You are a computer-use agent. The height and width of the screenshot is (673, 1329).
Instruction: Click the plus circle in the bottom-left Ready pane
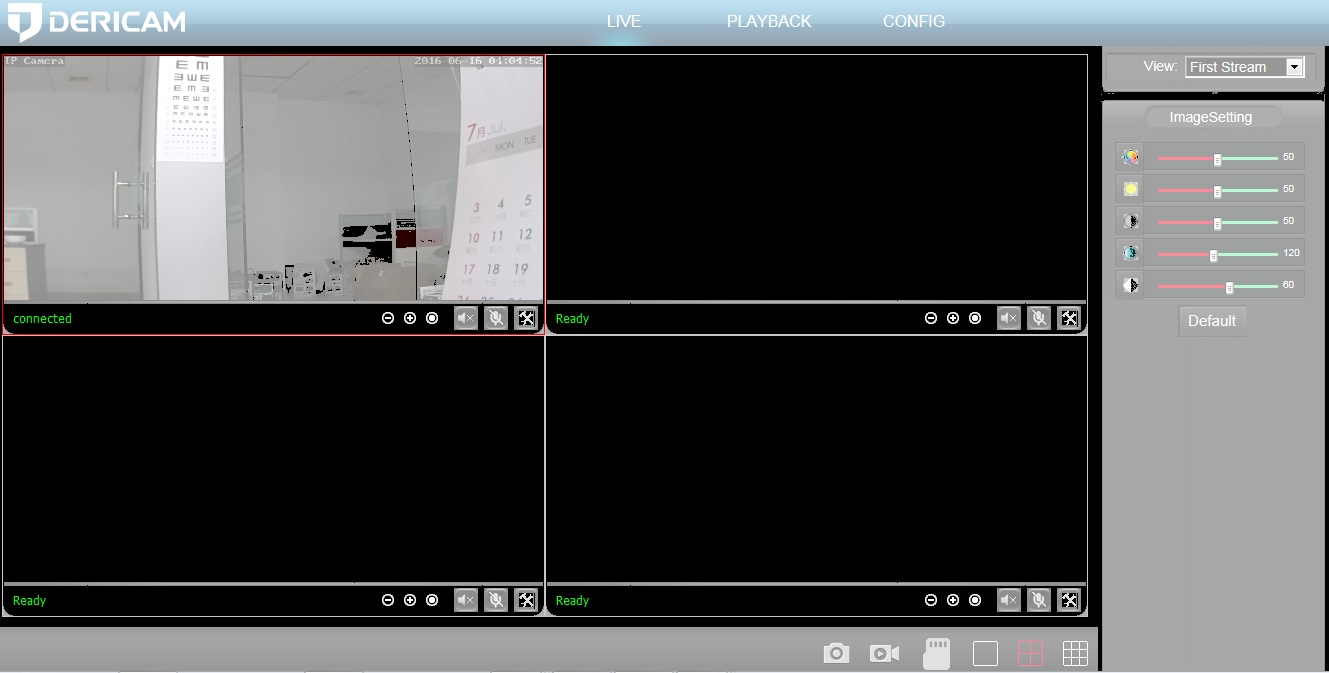pos(410,600)
